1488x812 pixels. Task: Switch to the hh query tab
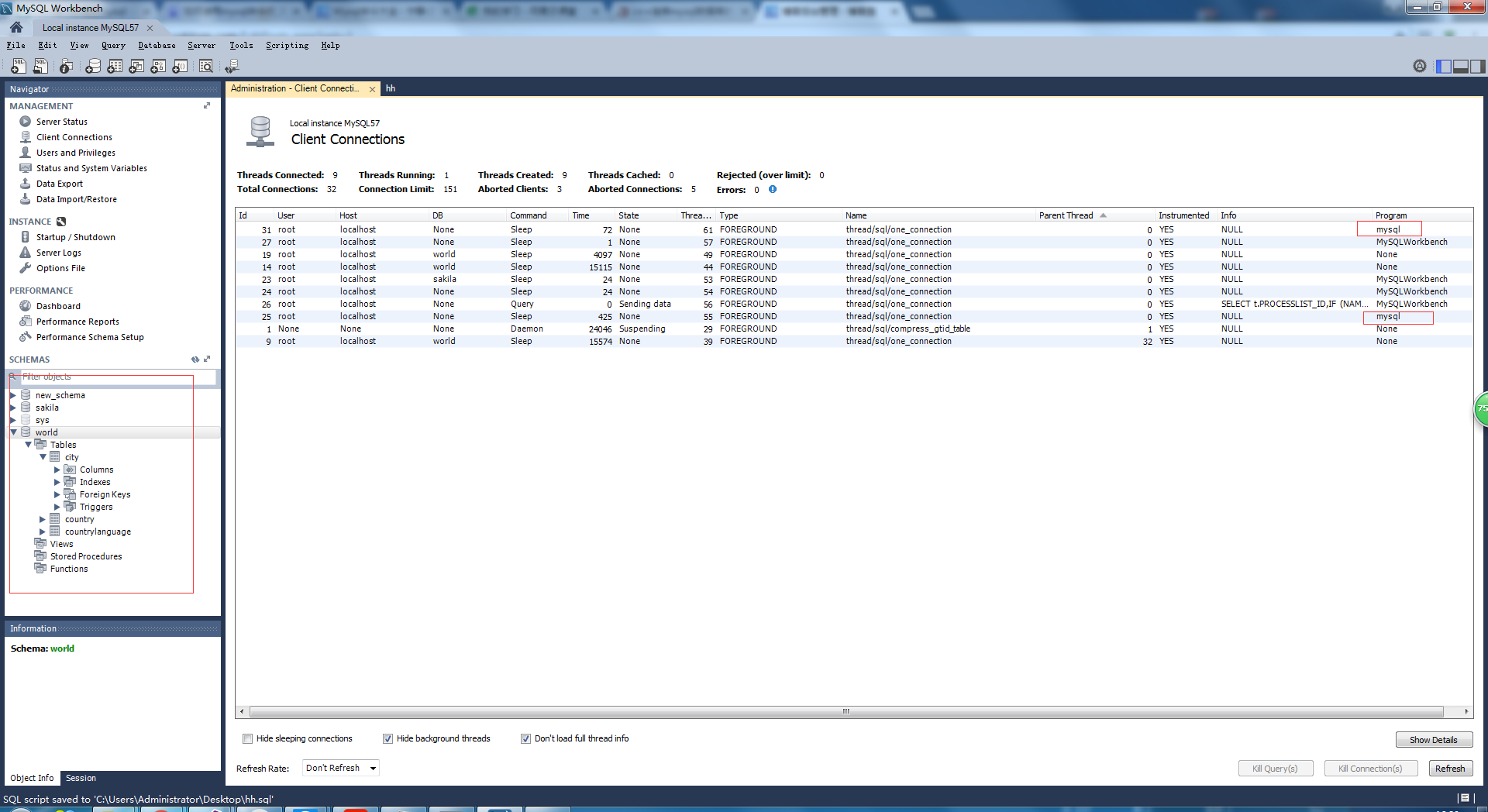[391, 88]
